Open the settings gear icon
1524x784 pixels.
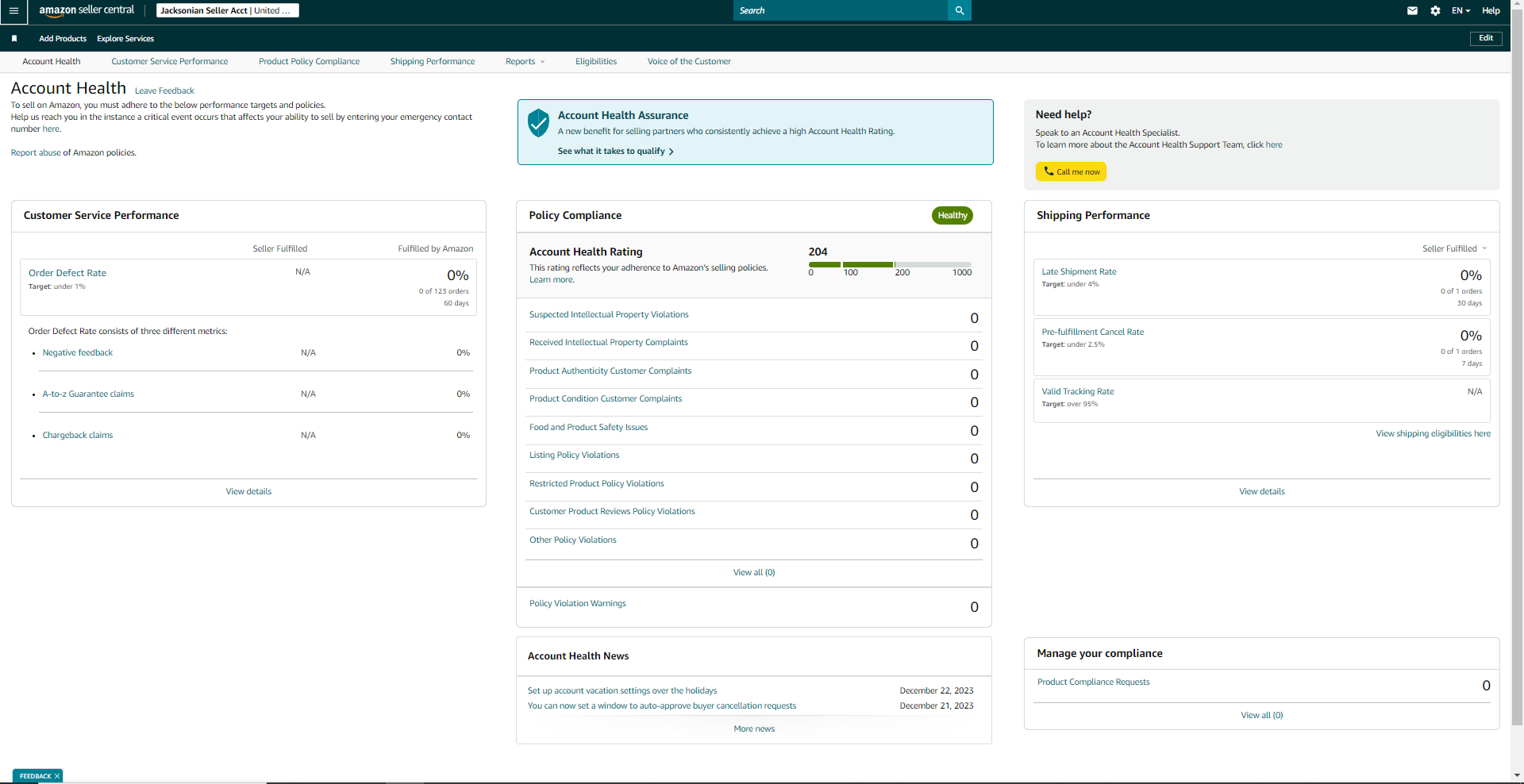(1435, 11)
